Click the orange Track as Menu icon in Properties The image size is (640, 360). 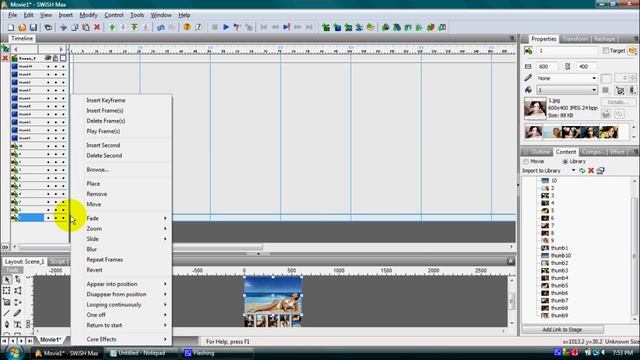click(632, 51)
